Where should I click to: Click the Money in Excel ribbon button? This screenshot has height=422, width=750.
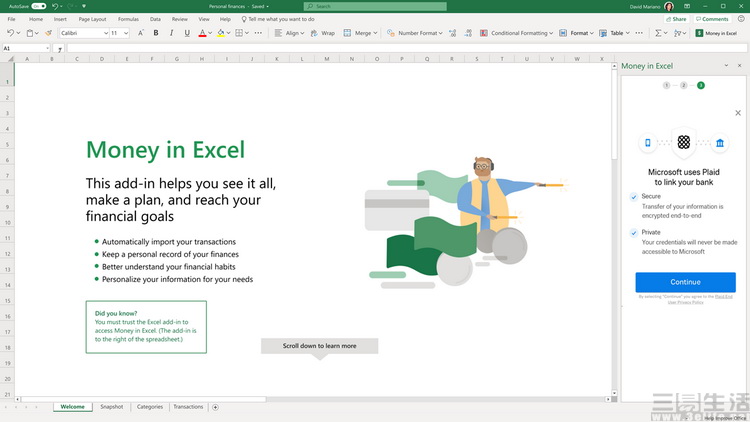[x=716, y=33]
